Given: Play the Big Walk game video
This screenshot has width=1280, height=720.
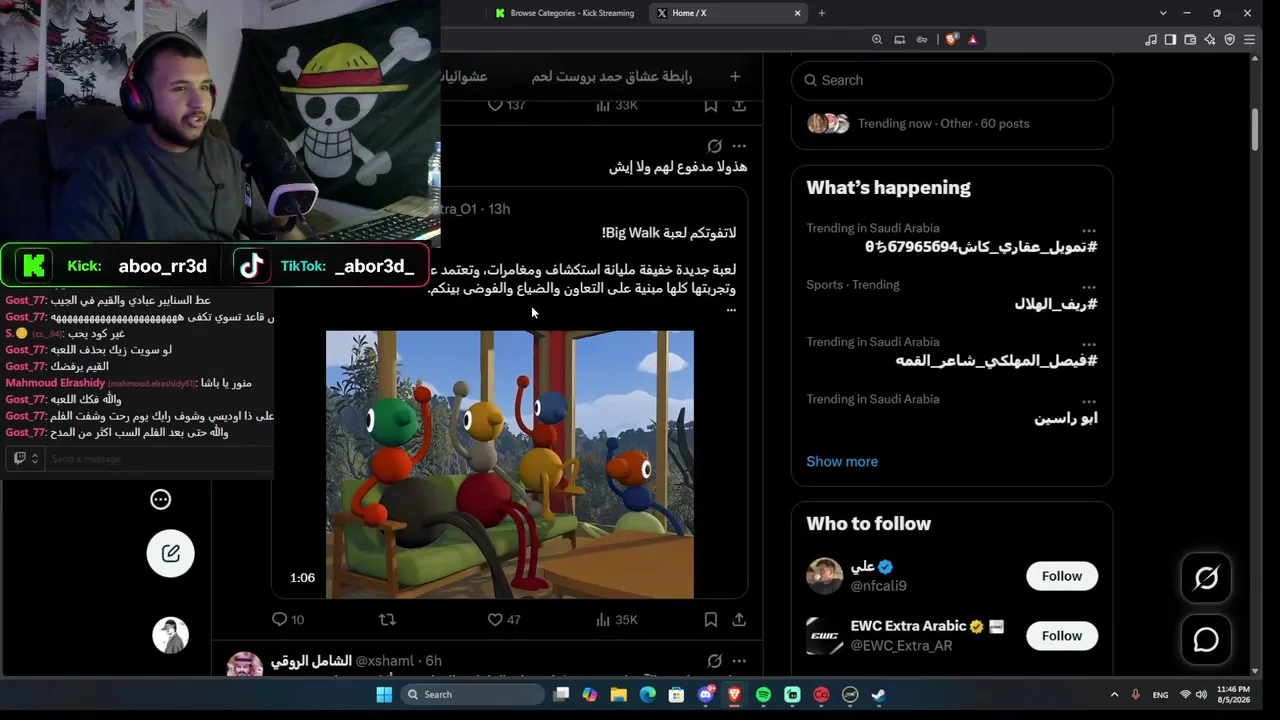Looking at the screenshot, I should (510, 465).
